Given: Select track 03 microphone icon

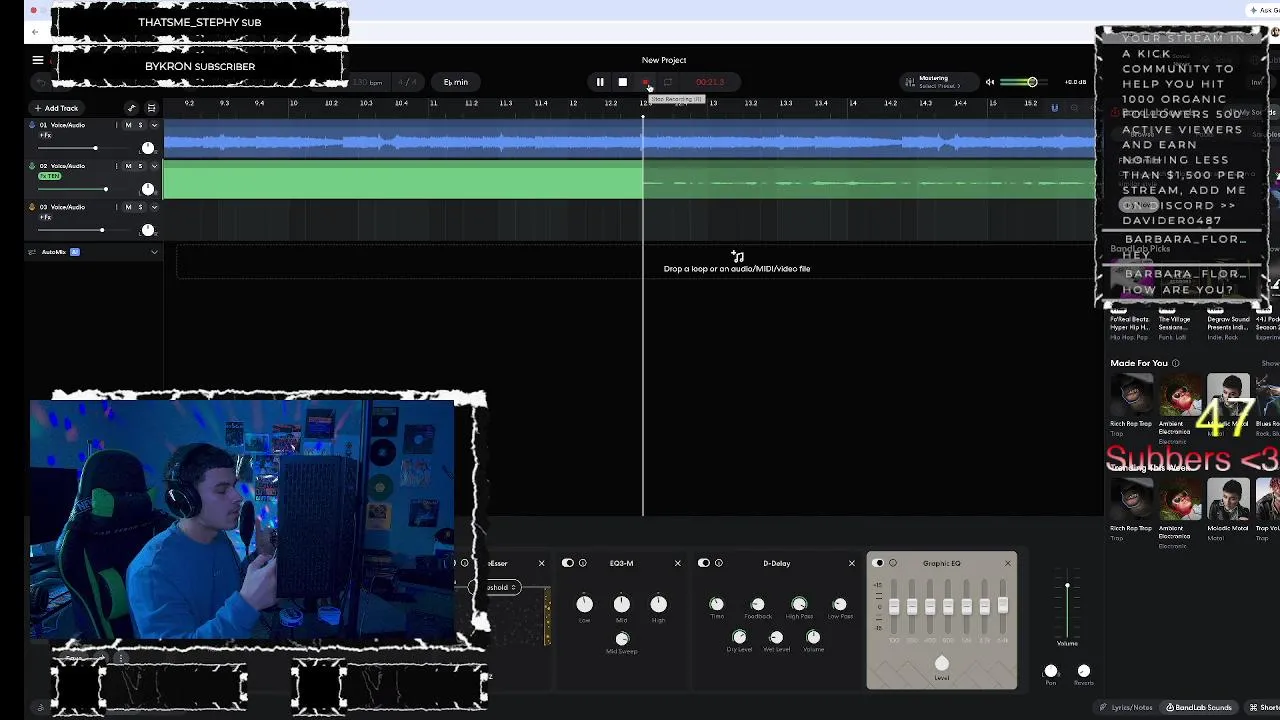Looking at the screenshot, I should [x=32, y=207].
